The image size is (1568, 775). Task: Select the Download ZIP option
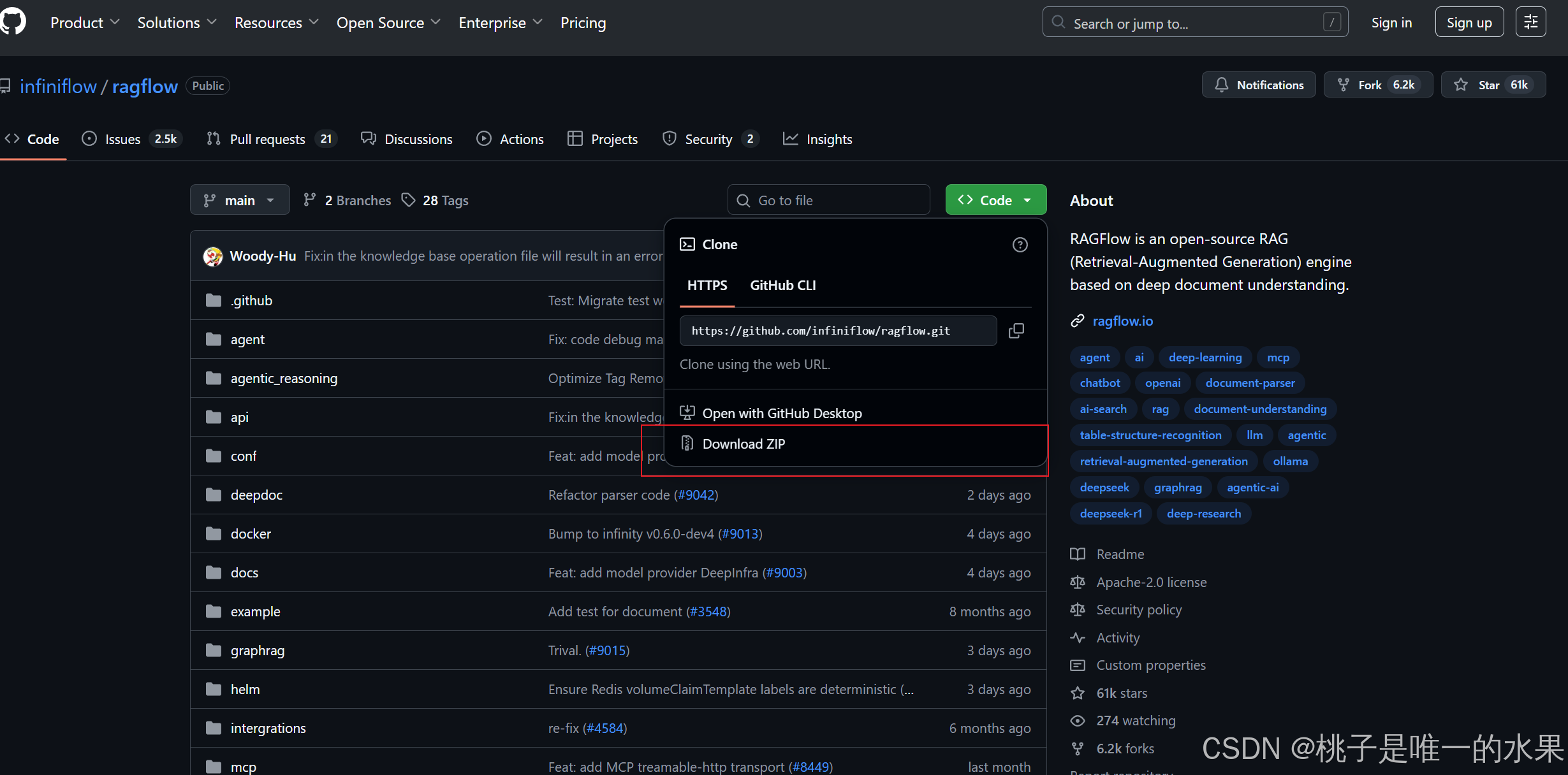(x=744, y=444)
